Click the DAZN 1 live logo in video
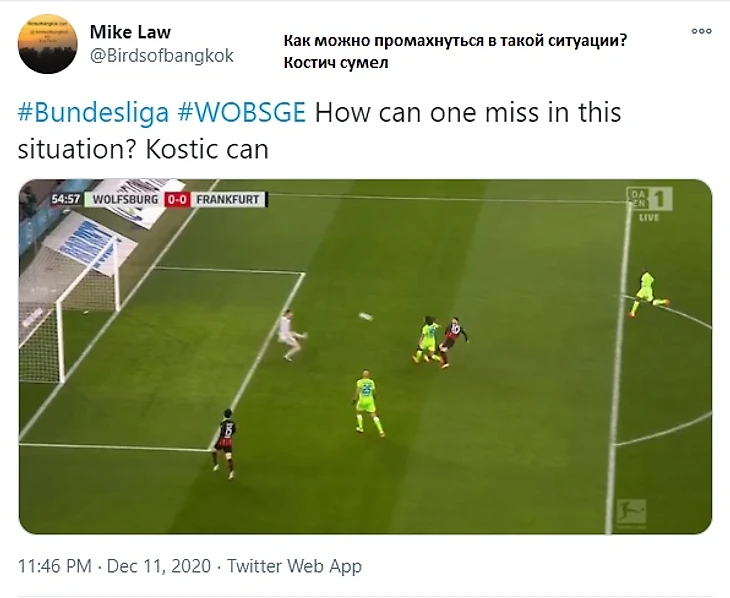The height and width of the screenshot is (598, 730). (649, 204)
